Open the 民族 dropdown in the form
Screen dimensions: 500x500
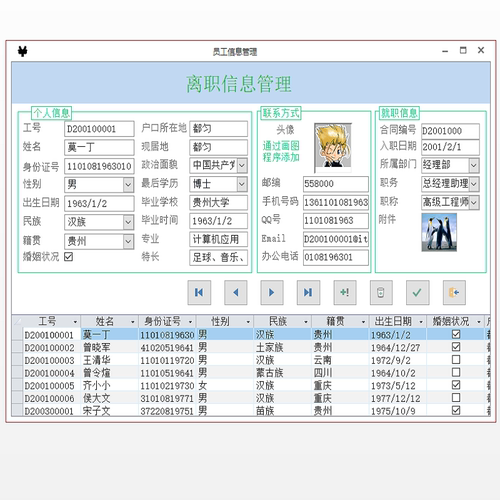pyautogui.click(x=128, y=222)
